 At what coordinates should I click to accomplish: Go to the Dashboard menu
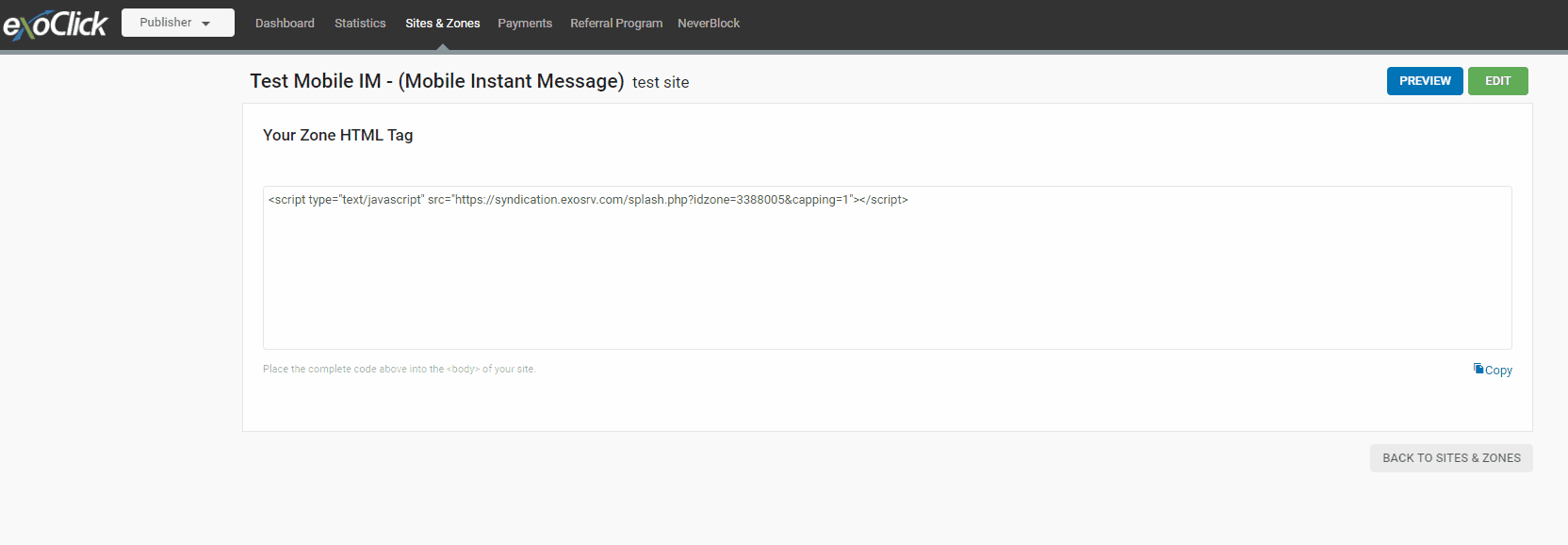(x=285, y=24)
